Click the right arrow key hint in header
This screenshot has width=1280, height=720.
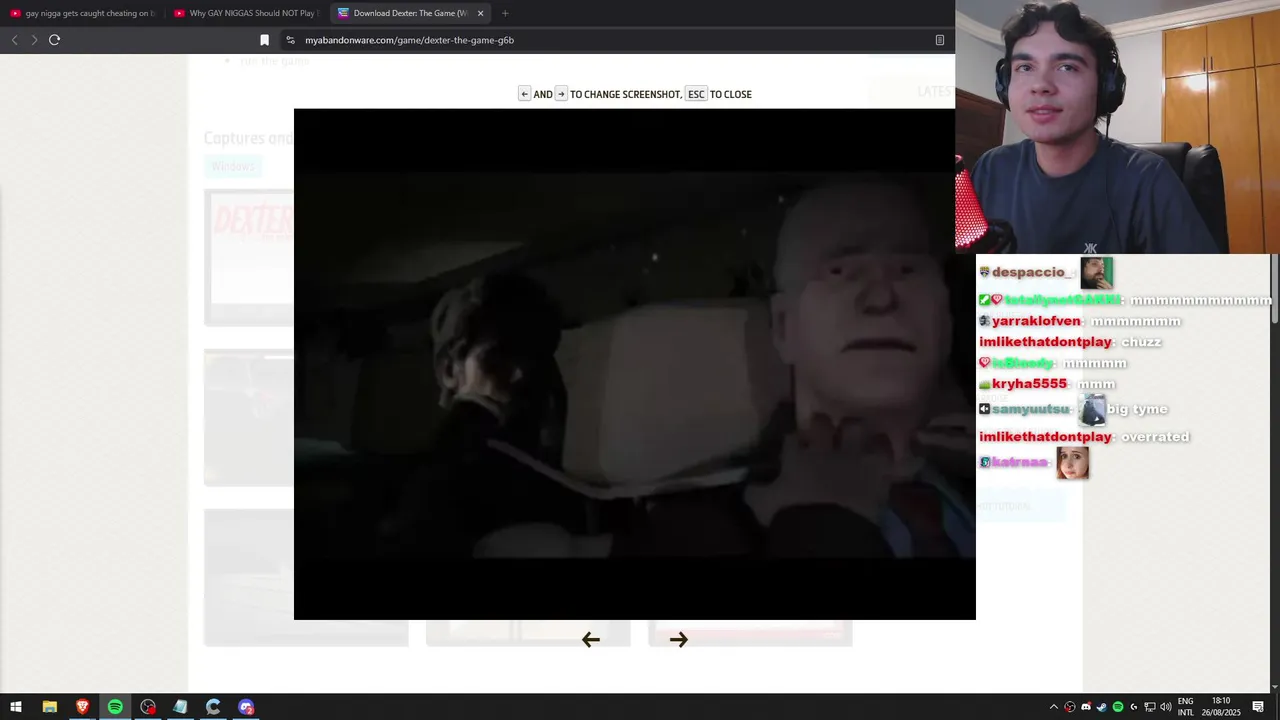561,94
